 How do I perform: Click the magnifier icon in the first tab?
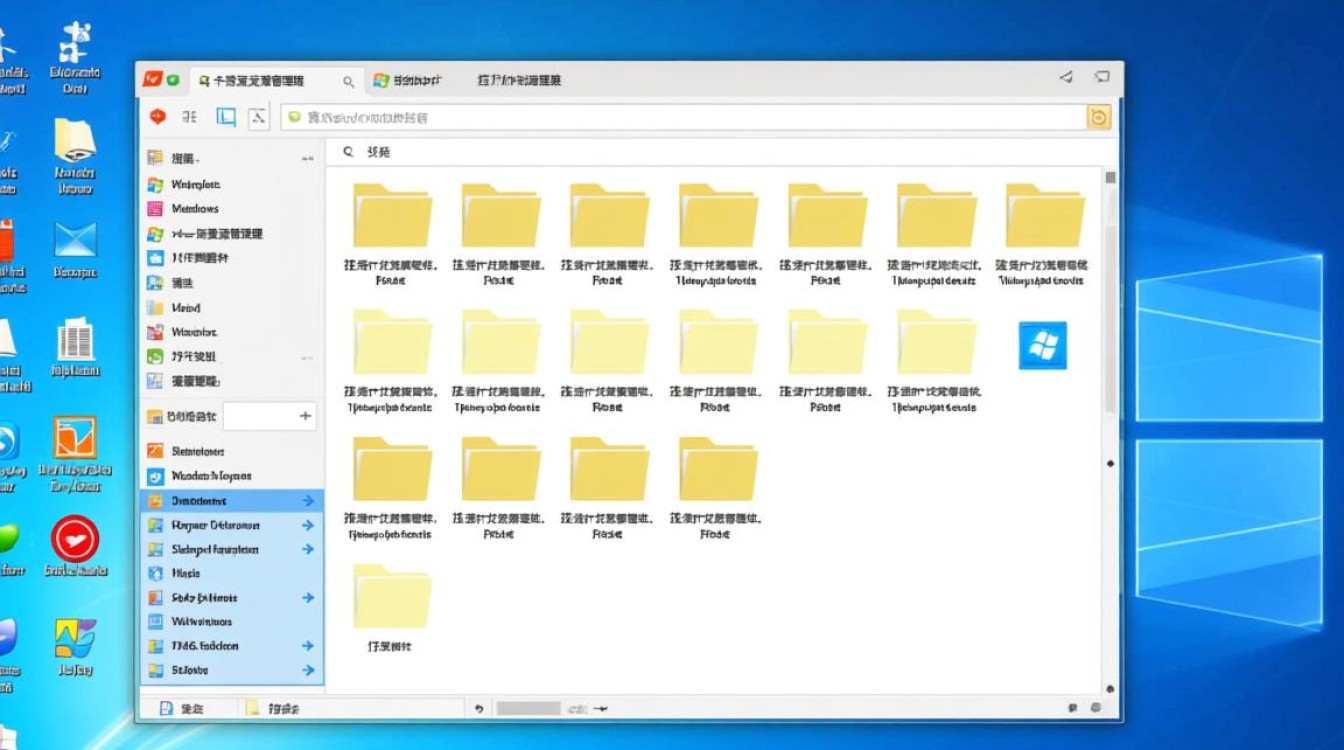[348, 81]
